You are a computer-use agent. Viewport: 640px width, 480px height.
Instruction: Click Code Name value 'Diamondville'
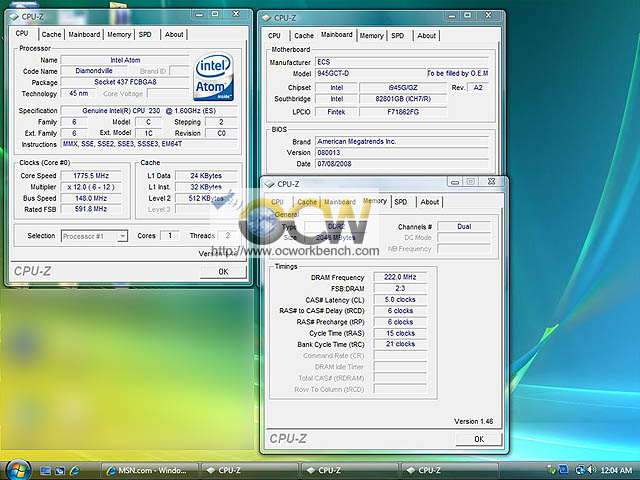coord(94,71)
